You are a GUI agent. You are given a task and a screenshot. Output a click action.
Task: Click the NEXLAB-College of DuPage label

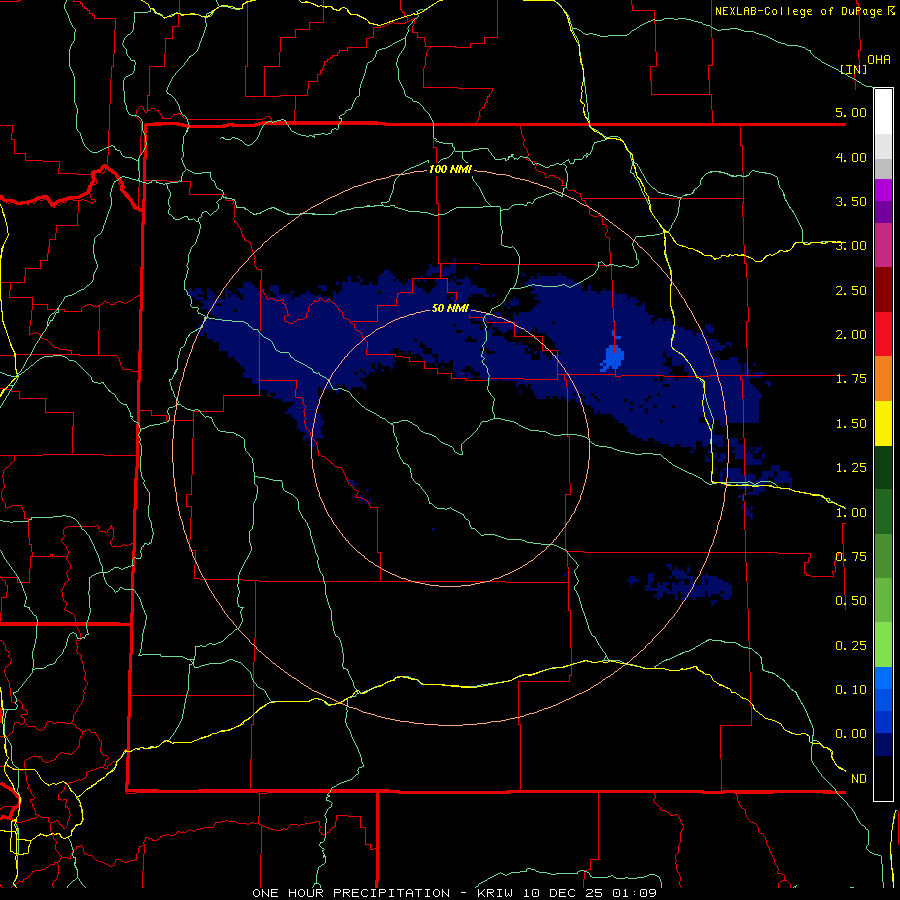tap(805, 11)
